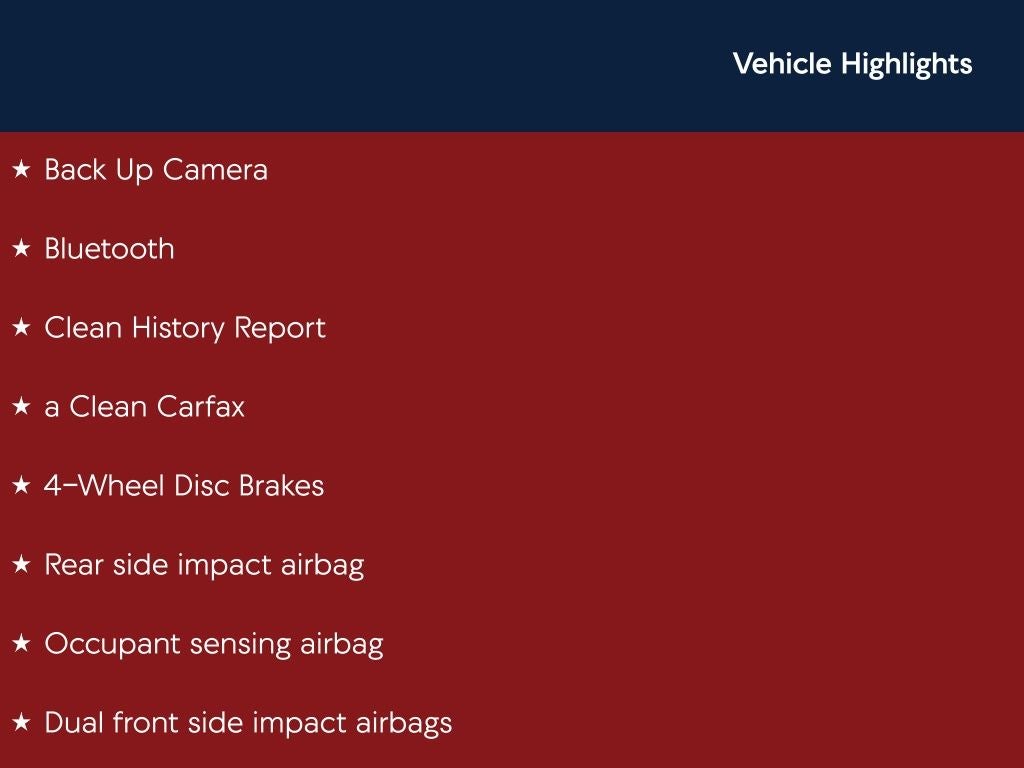Select the Bluetooth highlight text
The height and width of the screenshot is (768, 1024).
(x=109, y=249)
